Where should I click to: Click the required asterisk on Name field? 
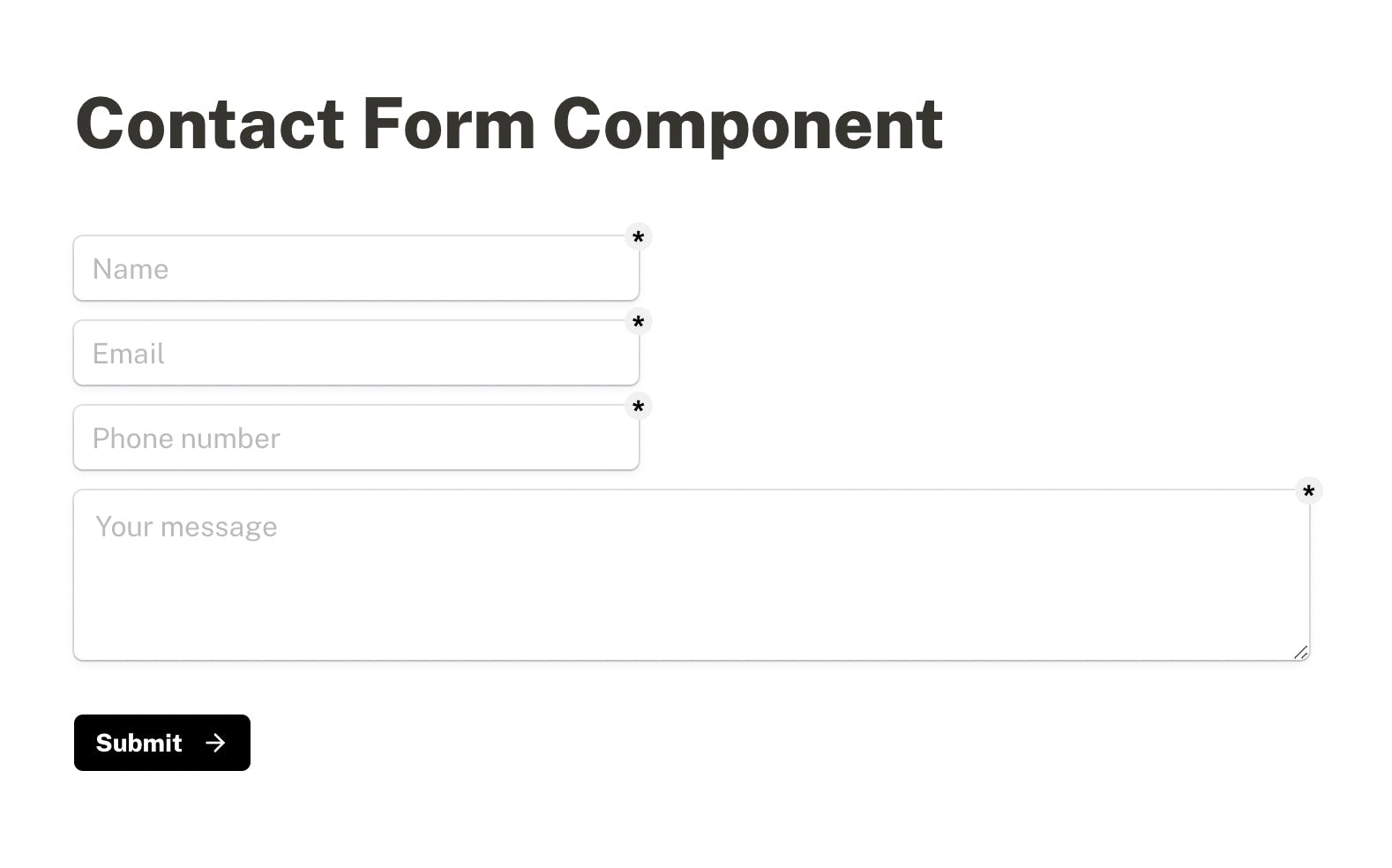click(639, 236)
